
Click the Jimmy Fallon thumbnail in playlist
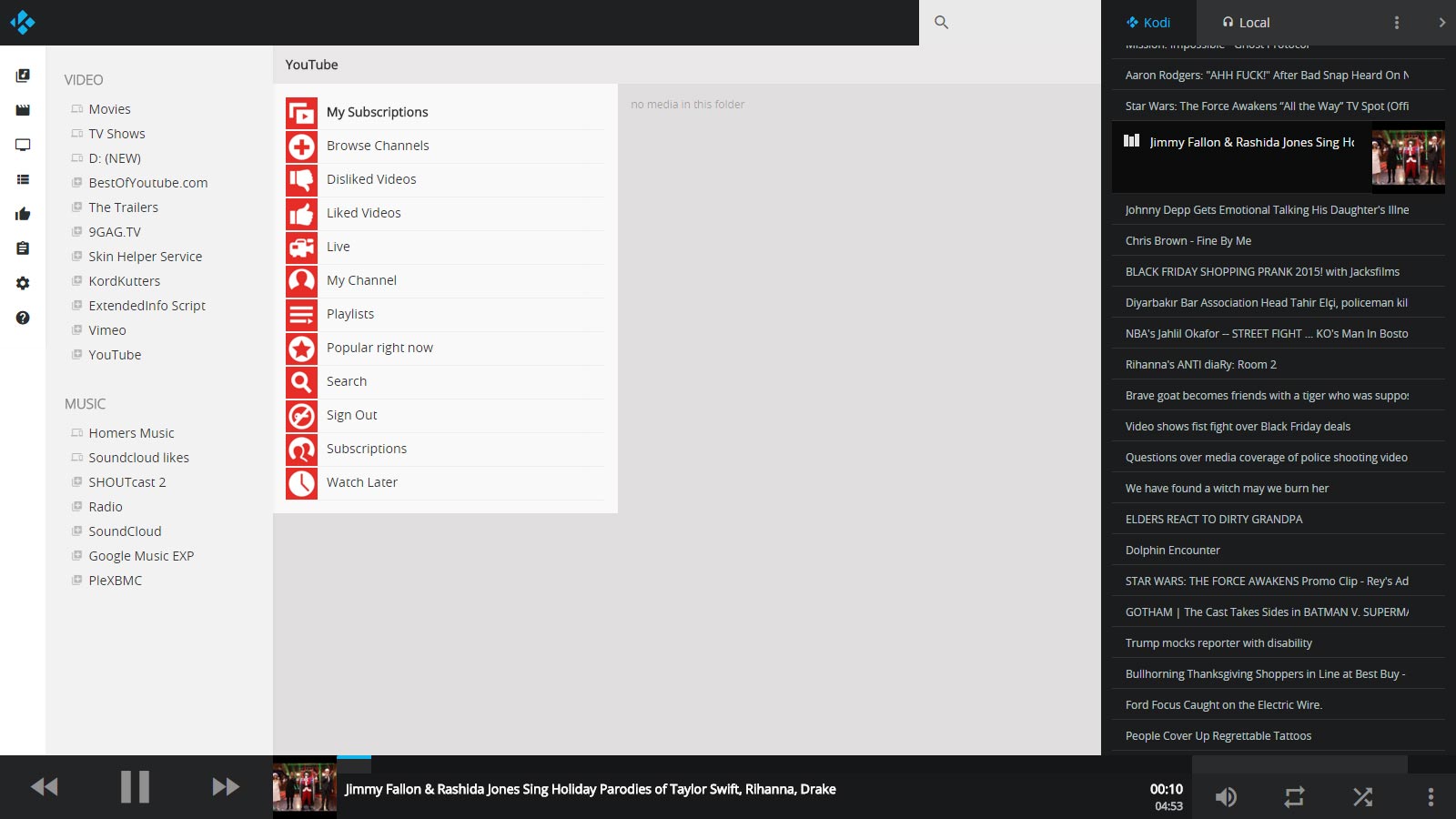click(x=1408, y=157)
